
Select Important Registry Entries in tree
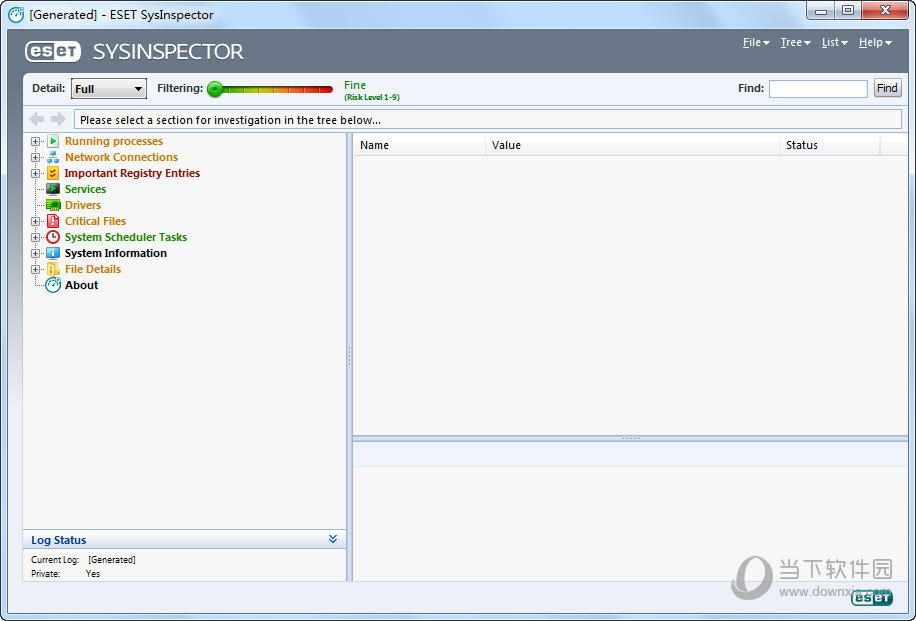tap(132, 173)
